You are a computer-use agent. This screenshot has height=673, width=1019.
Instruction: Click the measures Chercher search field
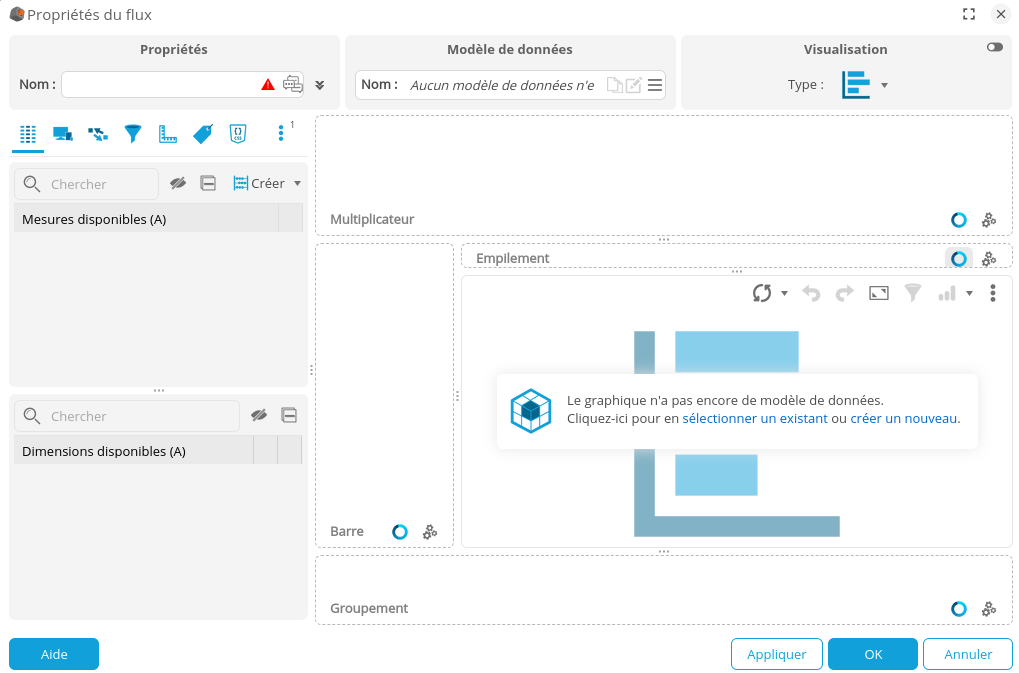[98, 184]
